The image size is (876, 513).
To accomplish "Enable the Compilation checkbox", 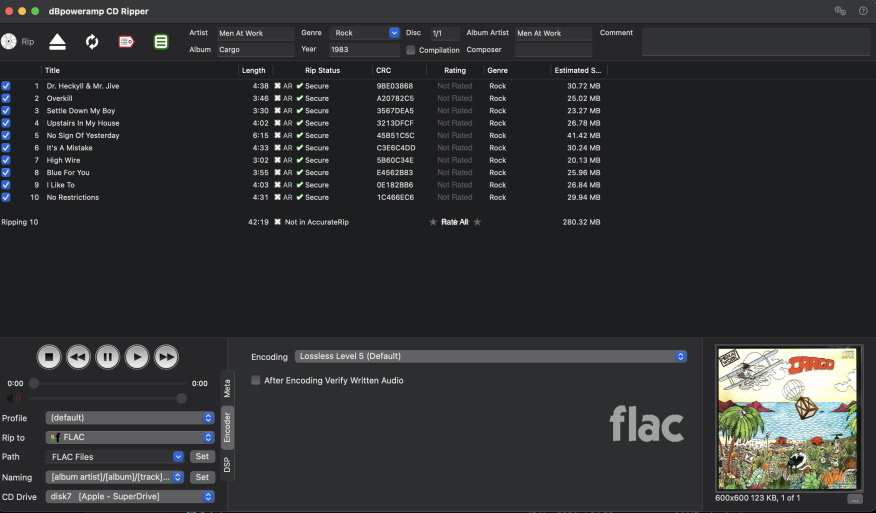I will click(410, 50).
